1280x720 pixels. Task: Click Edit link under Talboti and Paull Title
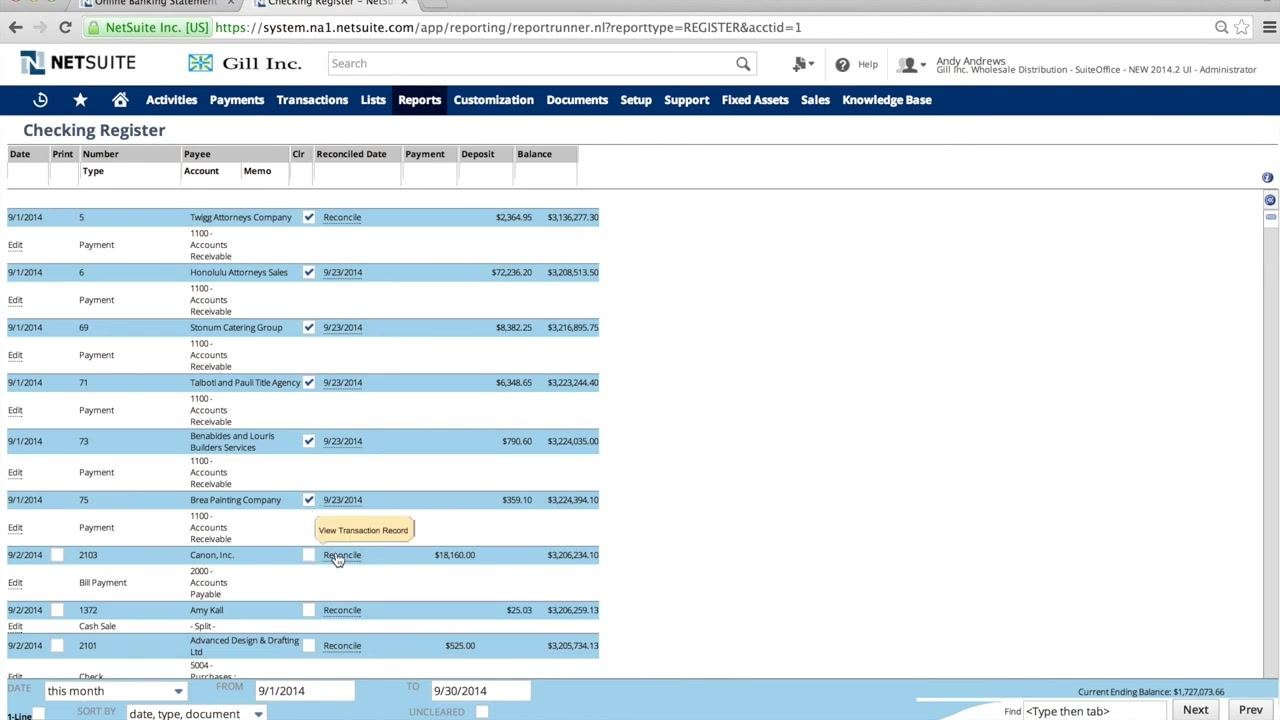pyautogui.click(x=15, y=410)
